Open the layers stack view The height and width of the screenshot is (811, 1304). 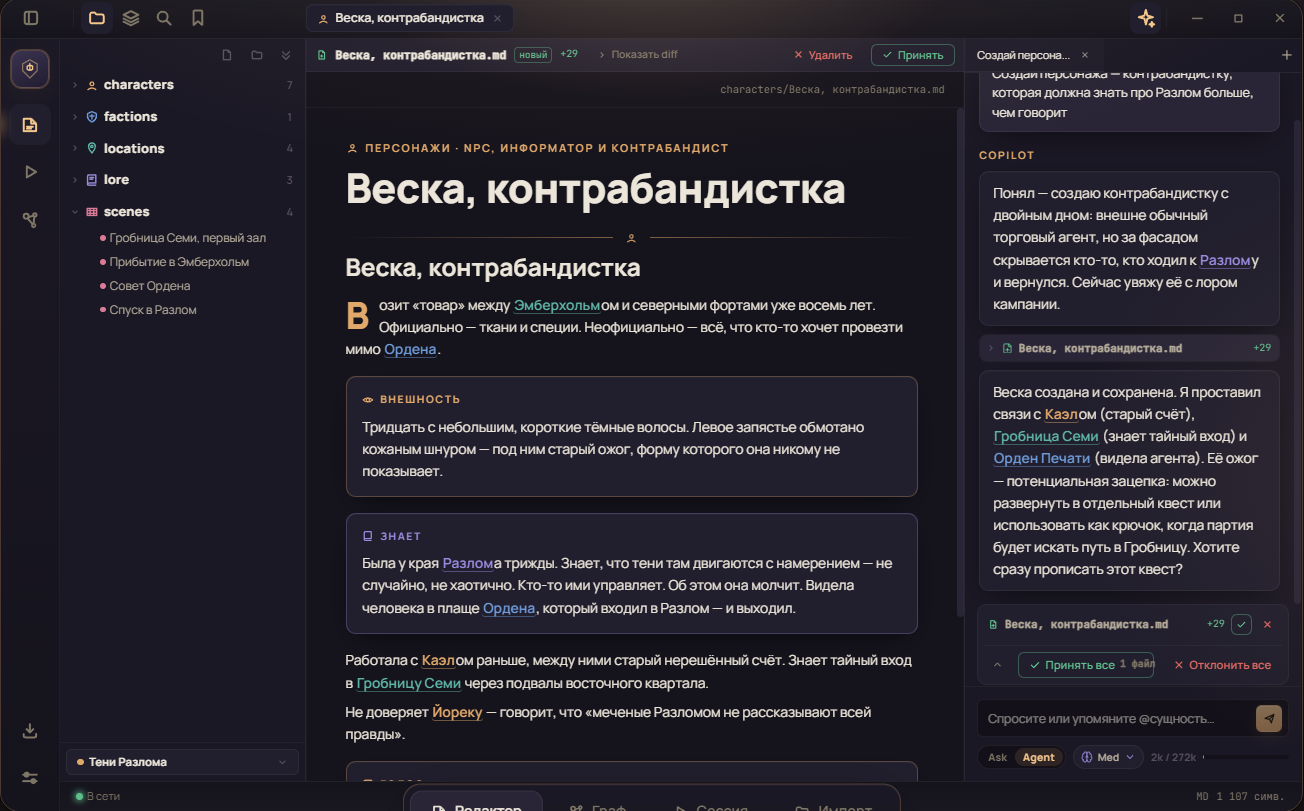pos(131,18)
